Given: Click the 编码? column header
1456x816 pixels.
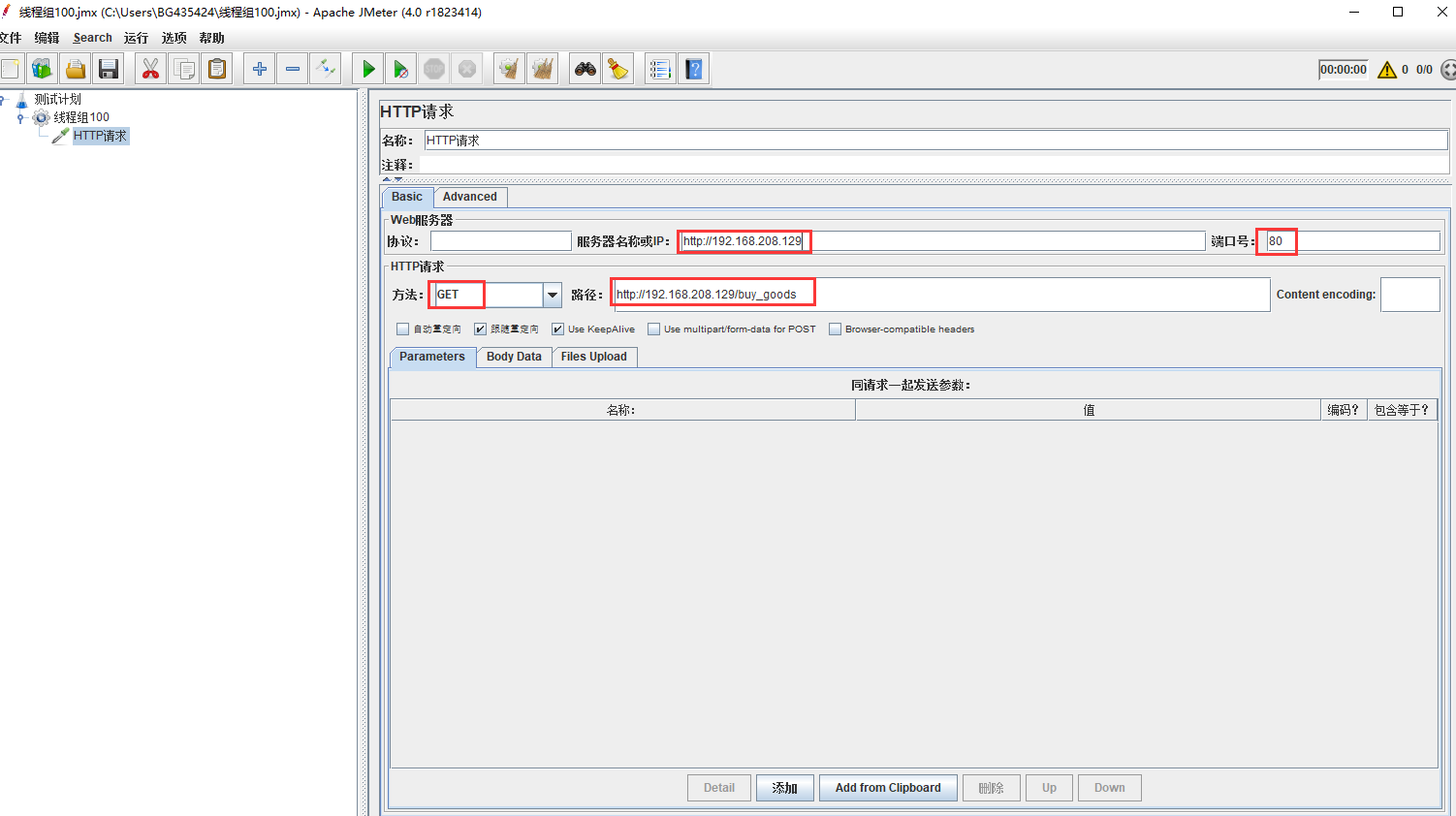Looking at the screenshot, I should coord(1344,410).
